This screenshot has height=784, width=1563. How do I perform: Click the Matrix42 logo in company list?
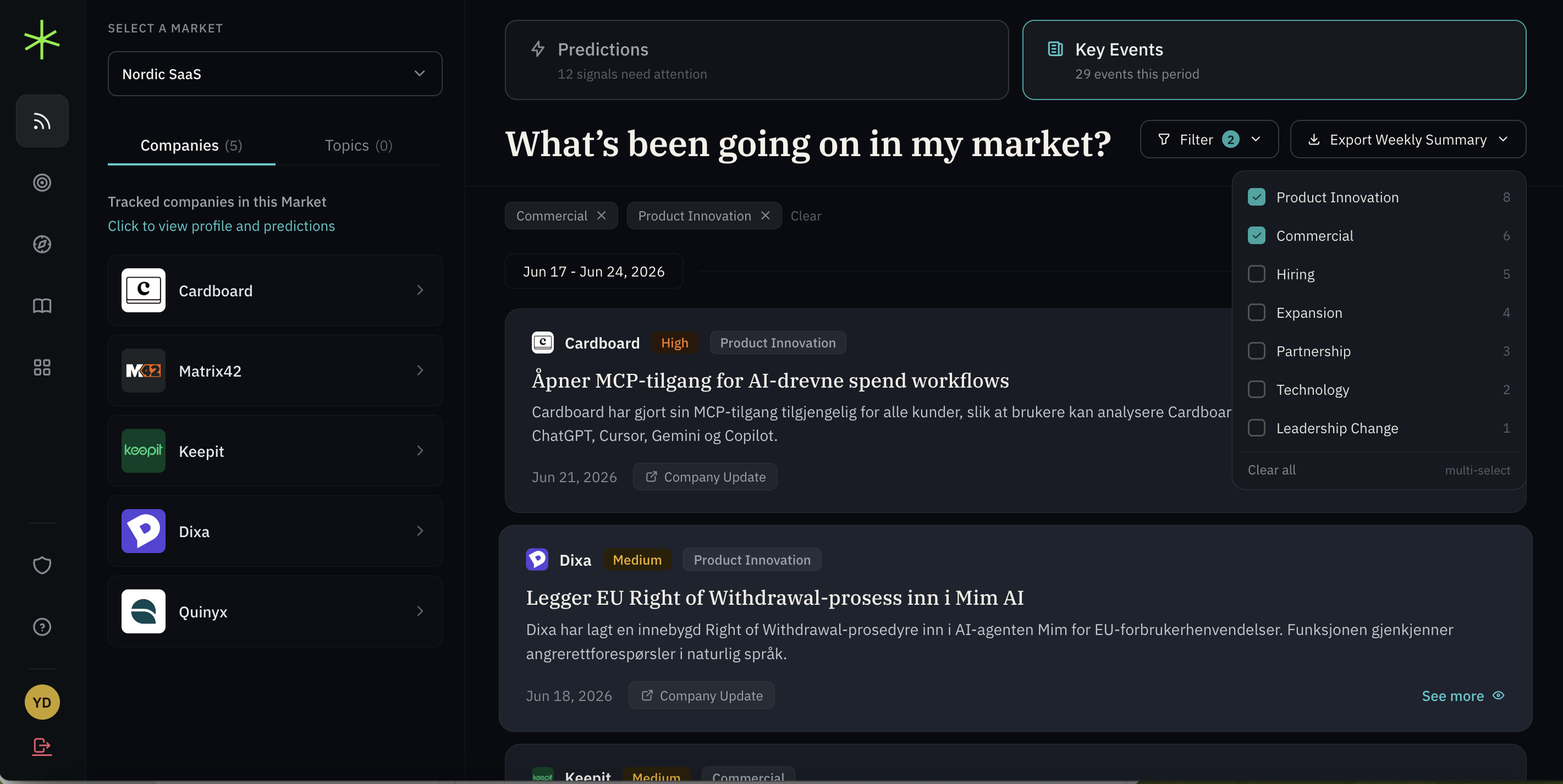[143, 371]
